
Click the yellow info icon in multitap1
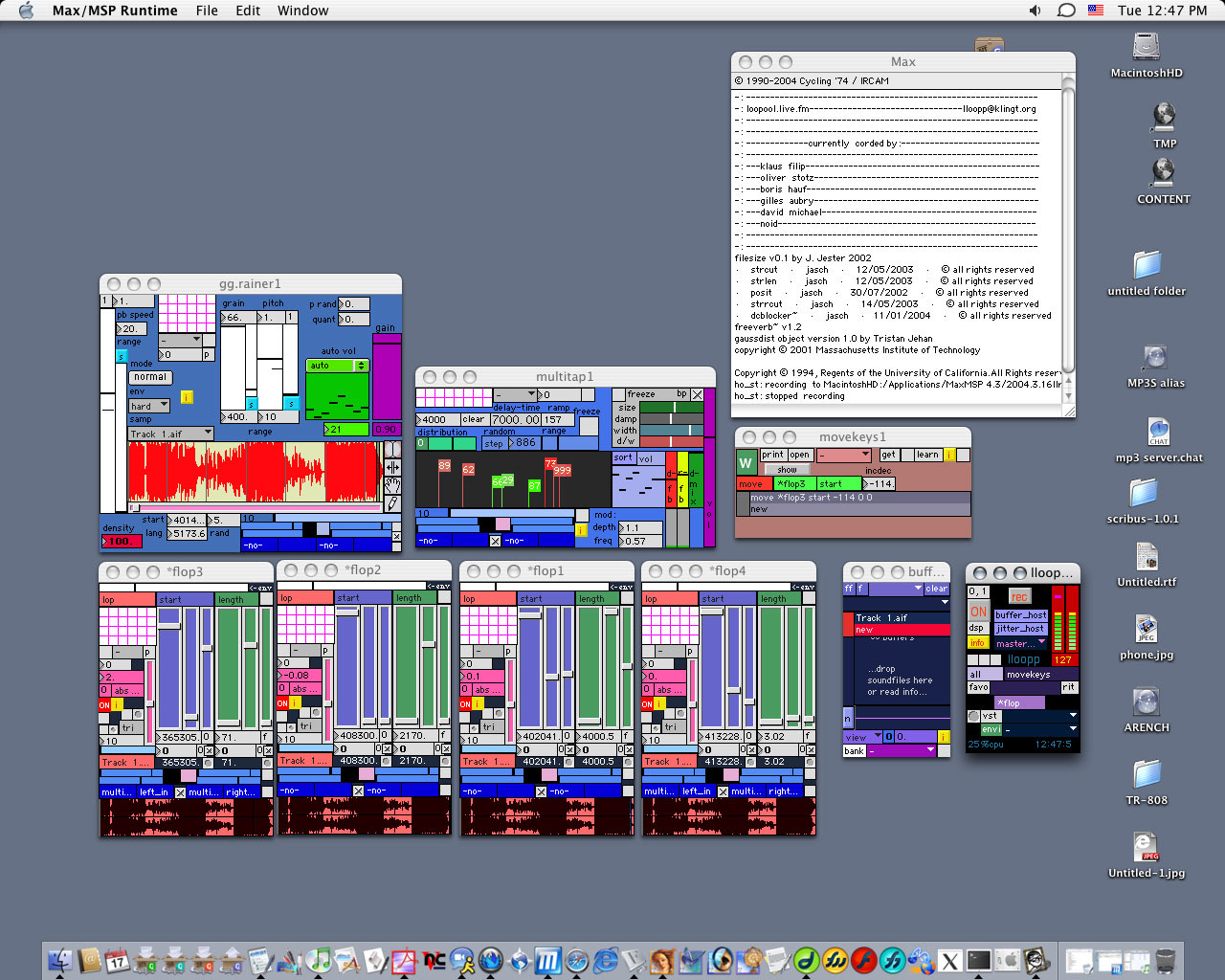581,530
